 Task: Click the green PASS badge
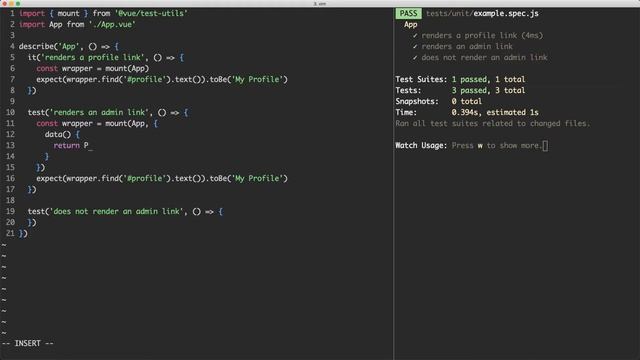(x=408, y=13)
